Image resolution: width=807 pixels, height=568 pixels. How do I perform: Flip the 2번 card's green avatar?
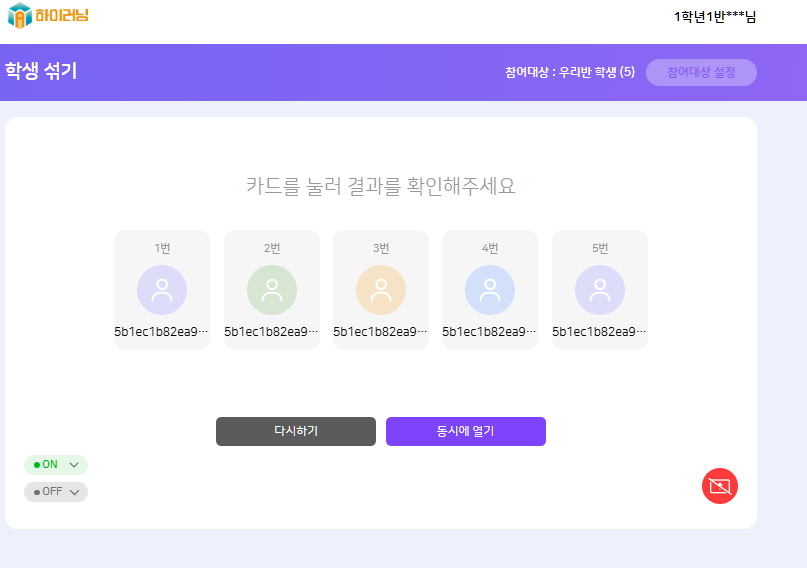tap(272, 290)
